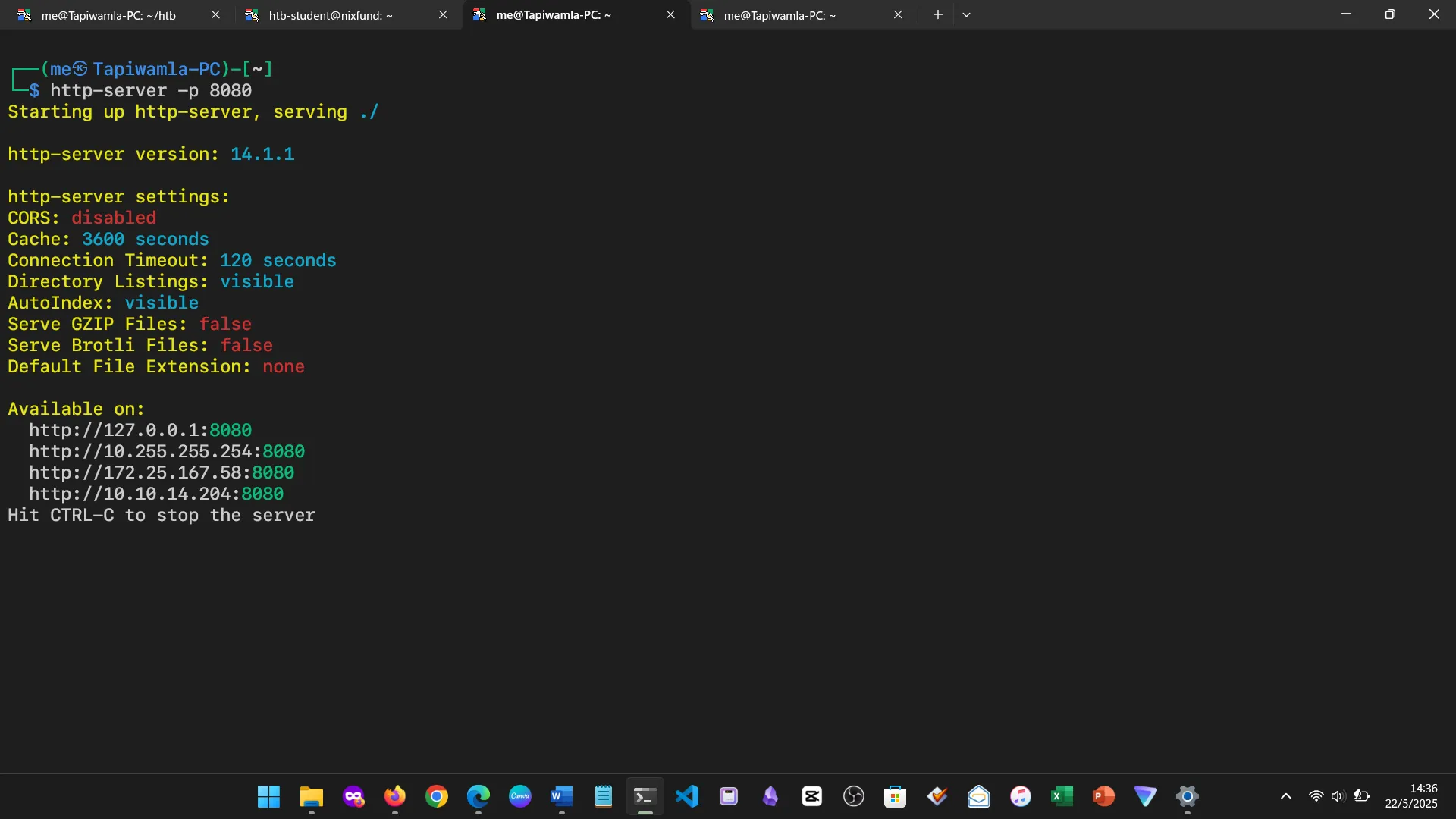This screenshot has width=1456, height=819.
Task: Toggle the Wi-Fi status tray icon
Action: (x=1316, y=796)
